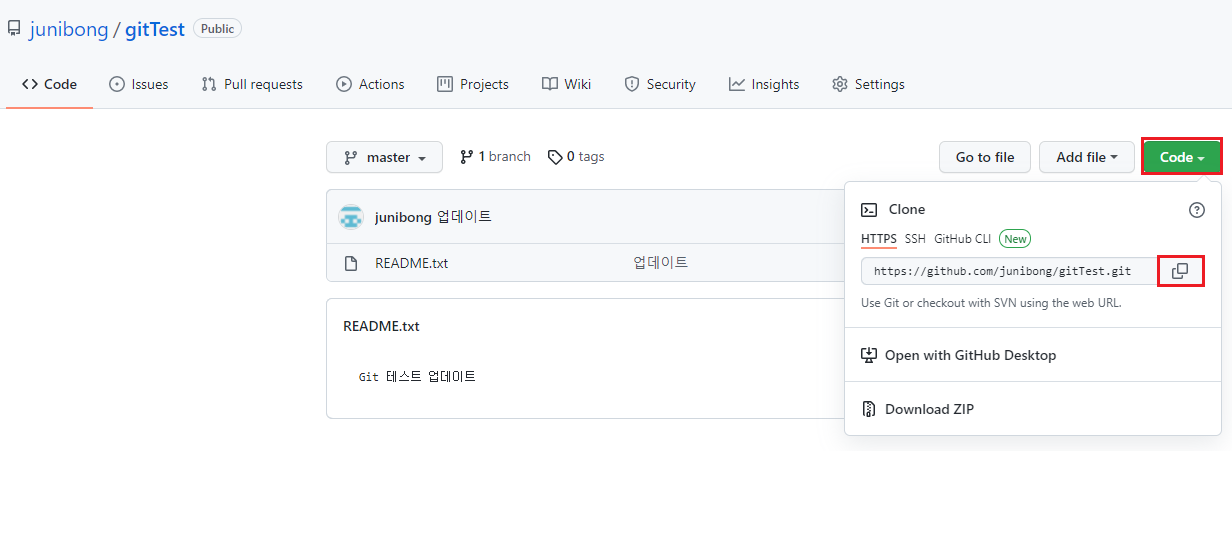
Task: Click the Git 테스트 업데이트 readme text
Action: [x=418, y=377]
